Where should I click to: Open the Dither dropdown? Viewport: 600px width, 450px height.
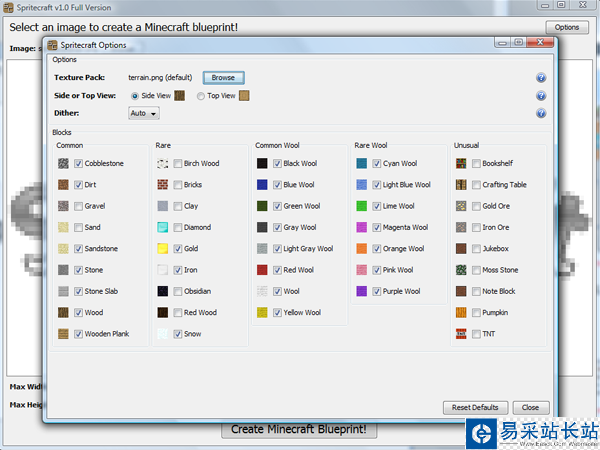[144, 113]
